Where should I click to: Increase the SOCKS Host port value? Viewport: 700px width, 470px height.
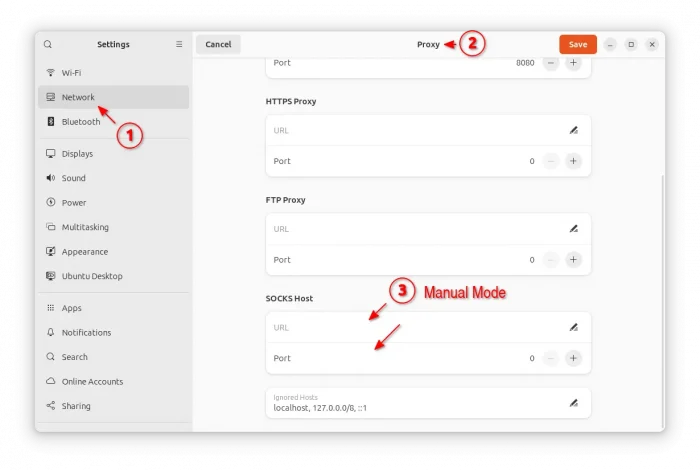573,358
